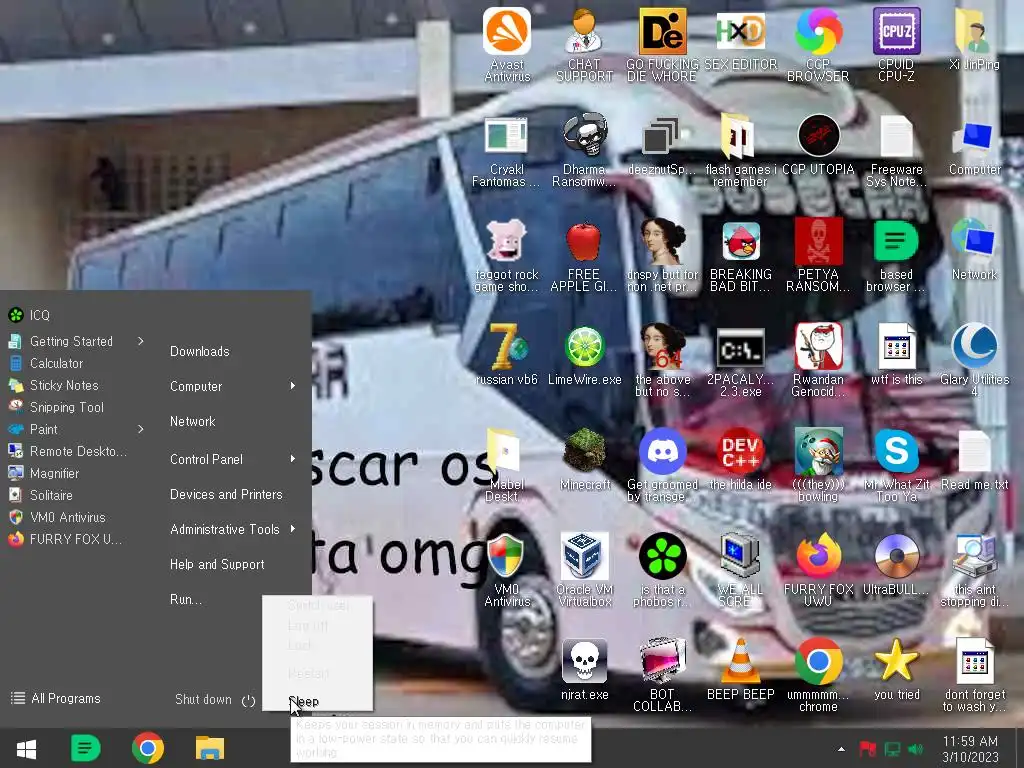Open Downloads in Start menu
The width and height of the screenshot is (1024, 768).
(x=199, y=351)
